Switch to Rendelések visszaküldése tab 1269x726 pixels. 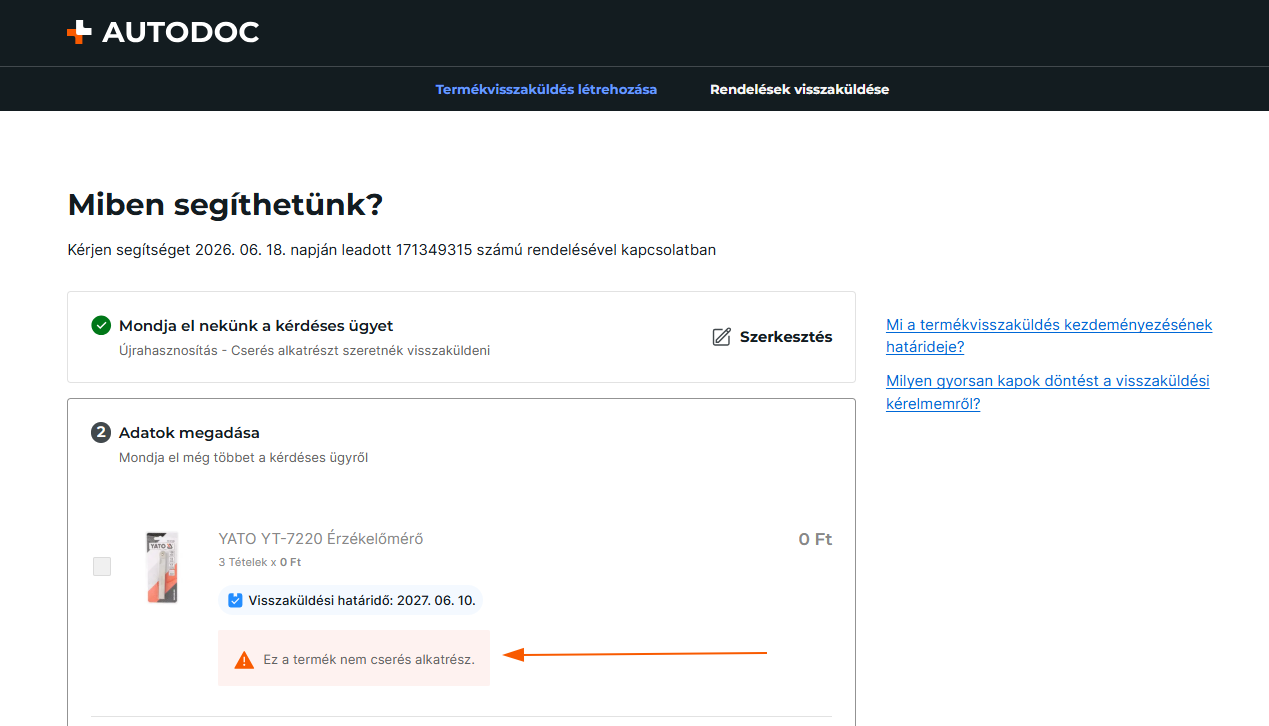[799, 89]
